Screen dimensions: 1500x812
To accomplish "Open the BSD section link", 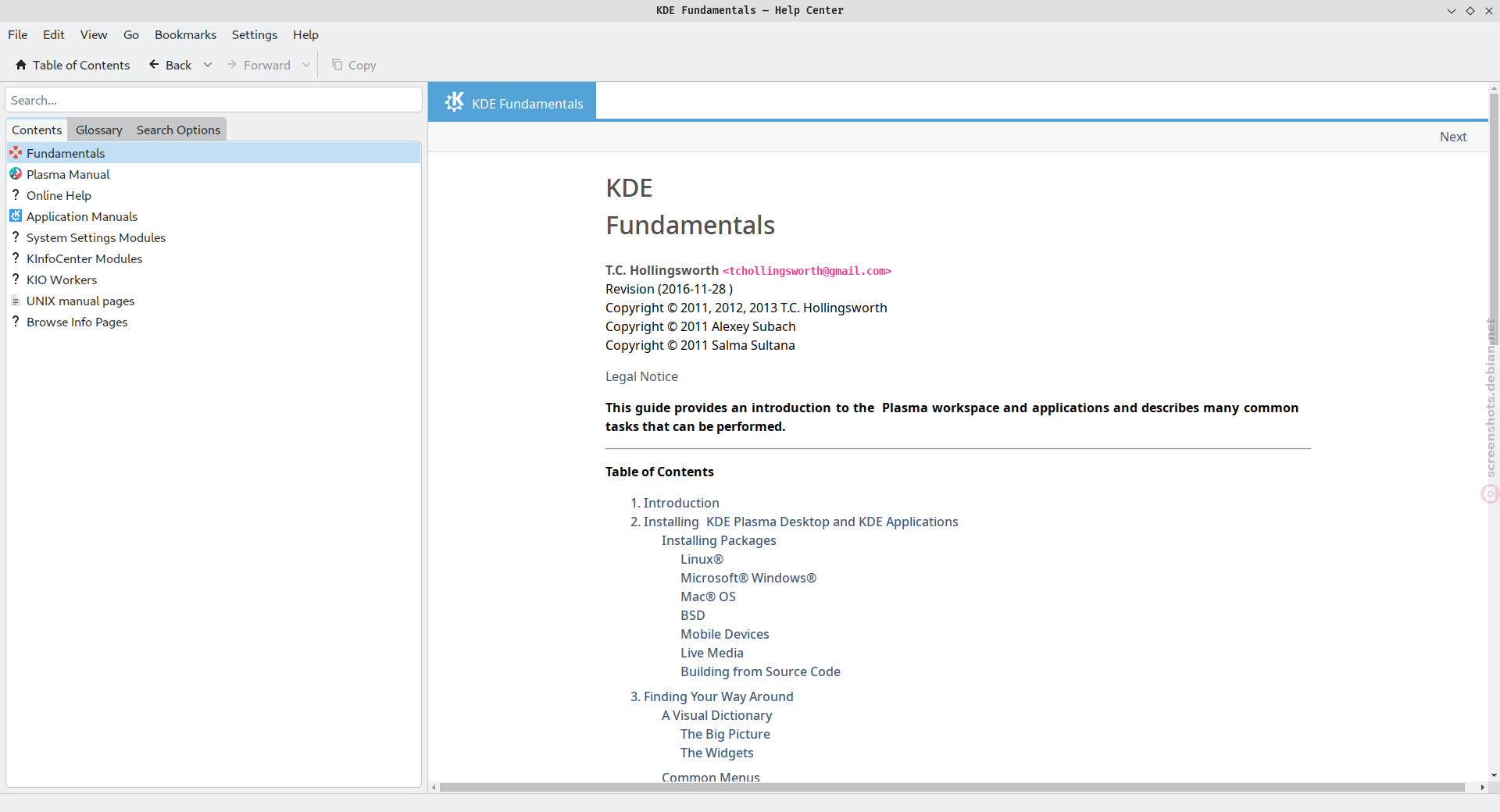I will point(693,615).
